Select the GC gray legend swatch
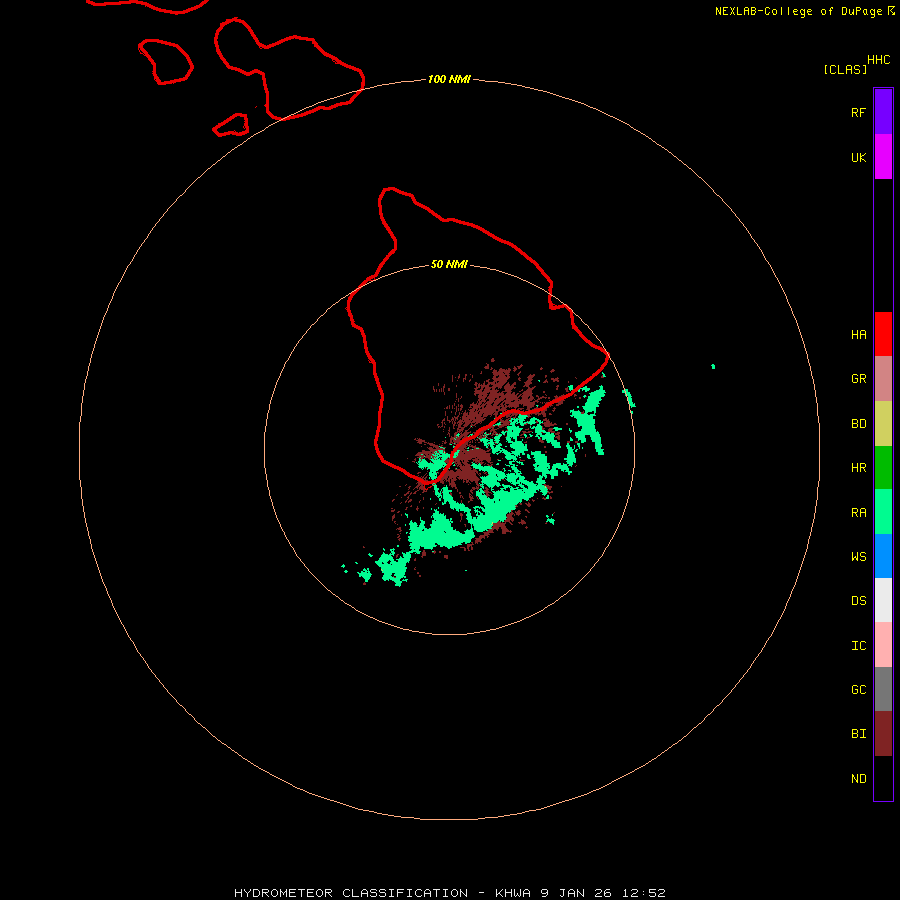Viewport: 900px width, 900px height. point(883,689)
